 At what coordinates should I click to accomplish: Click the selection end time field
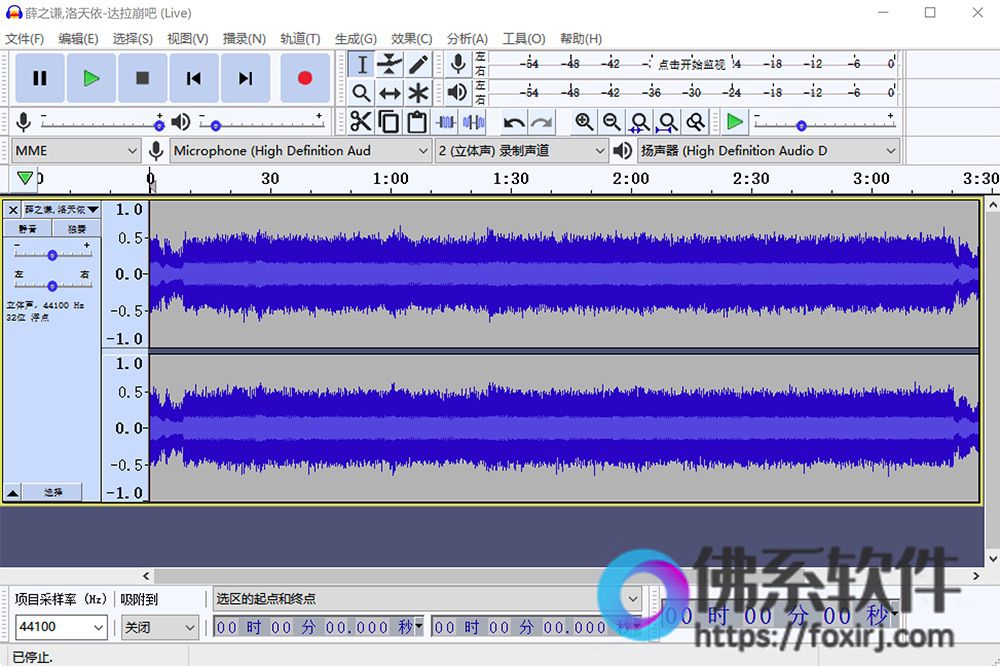tap(536, 627)
